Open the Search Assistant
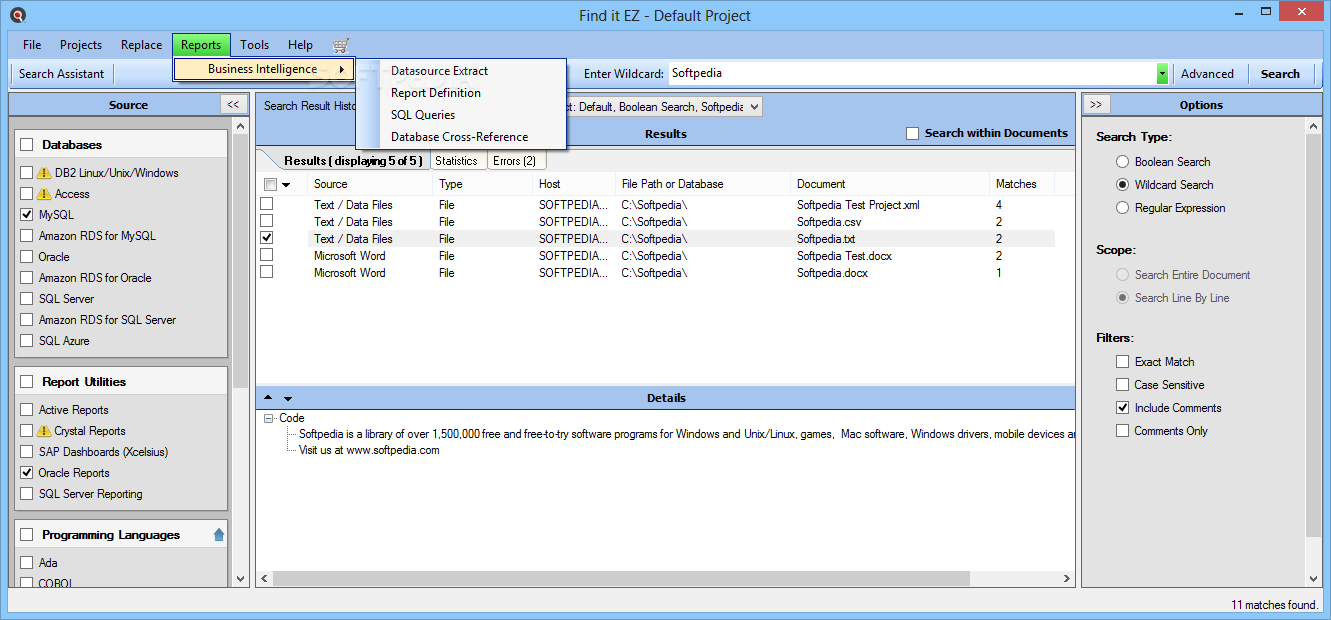The image size is (1331, 620). tap(60, 74)
